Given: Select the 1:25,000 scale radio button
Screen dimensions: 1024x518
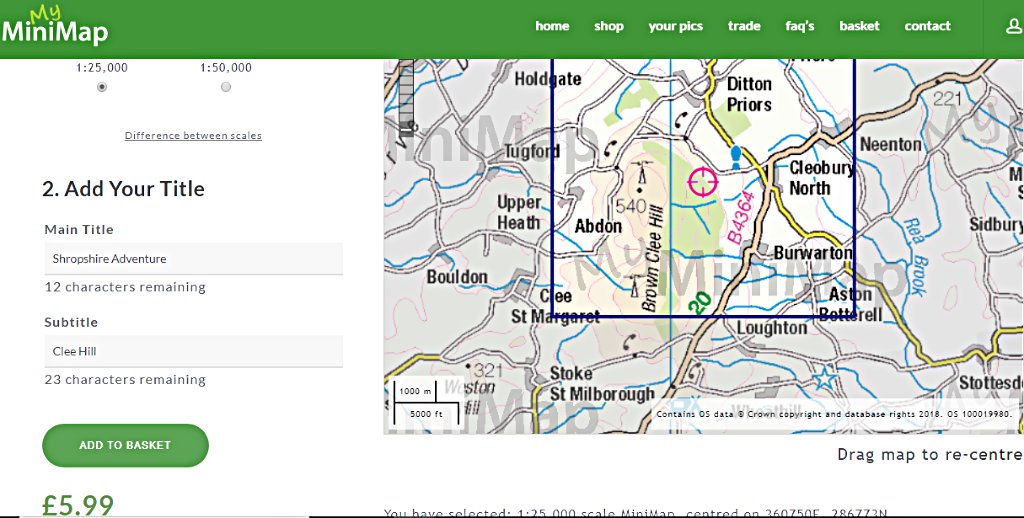Looking at the screenshot, I should click(x=102, y=87).
